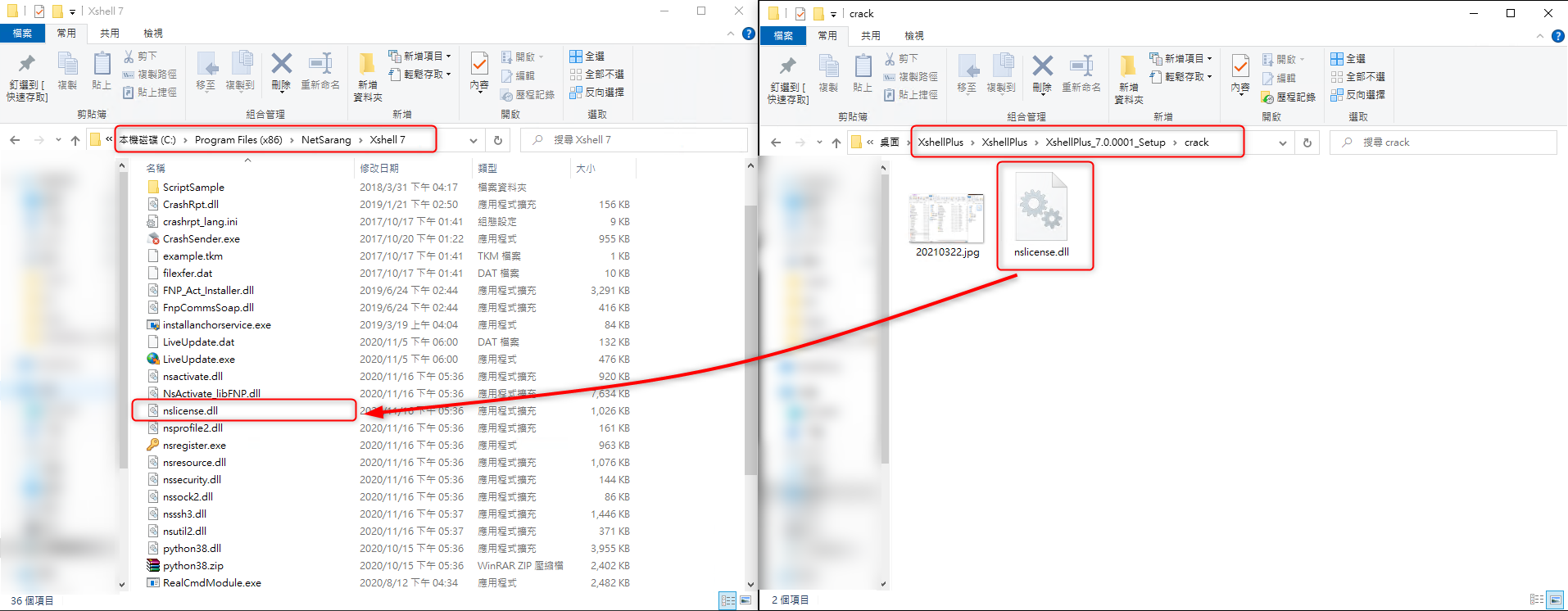Click Invert selection (反向選擇) in Xshell 7 ribbon
This screenshot has width=1568, height=611.
596,93
